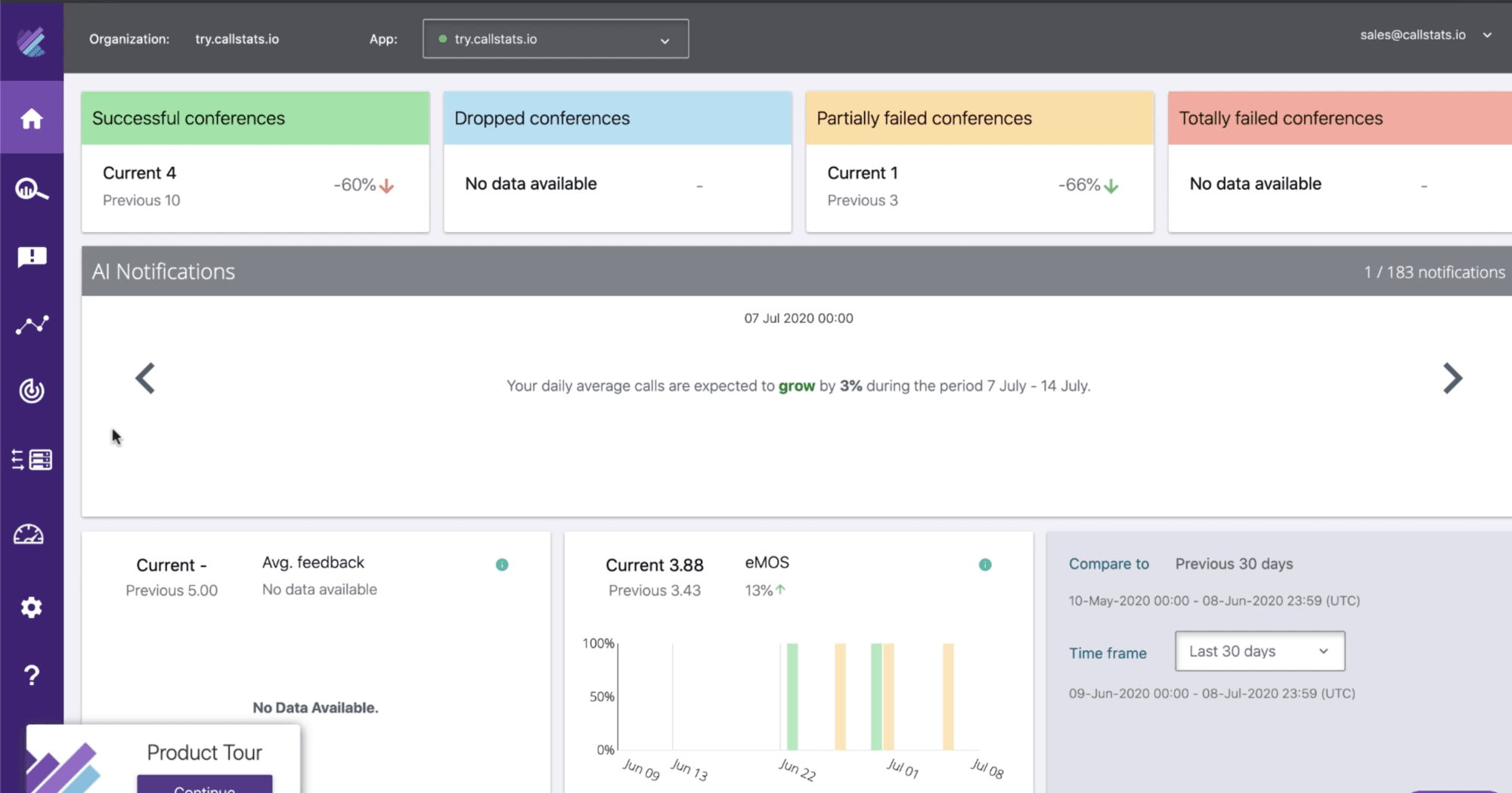This screenshot has width=1512, height=793.
Task: Click the callstats logo at top left
Action: tap(32, 41)
